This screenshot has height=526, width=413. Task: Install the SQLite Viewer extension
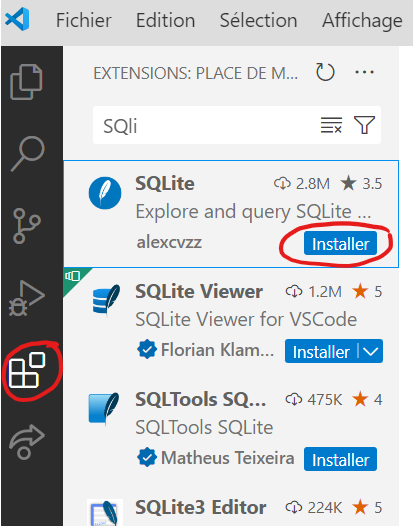(x=321, y=351)
